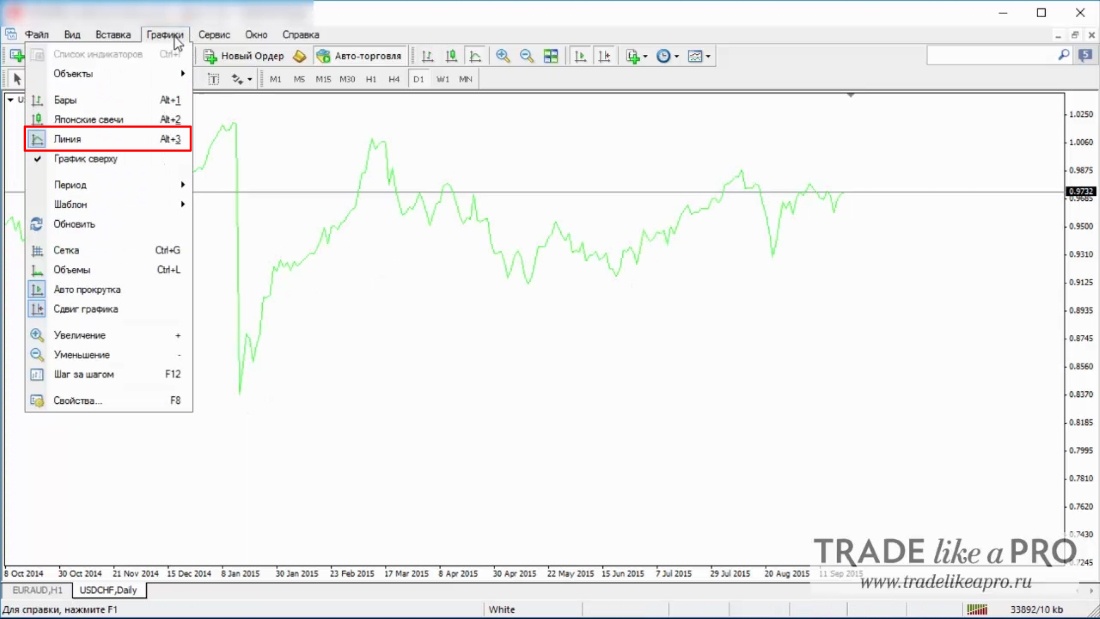Toggle Авто прокрутка in the menu
Screen dimensions: 1100x619
tap(109, 290)
